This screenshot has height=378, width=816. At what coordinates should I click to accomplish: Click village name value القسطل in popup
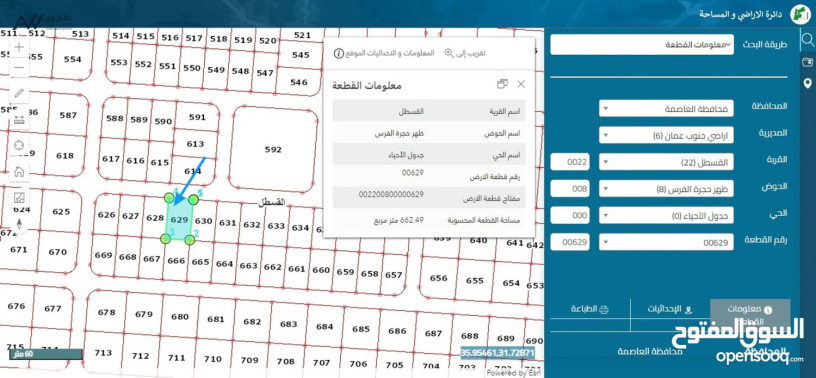tap(411, 112)
